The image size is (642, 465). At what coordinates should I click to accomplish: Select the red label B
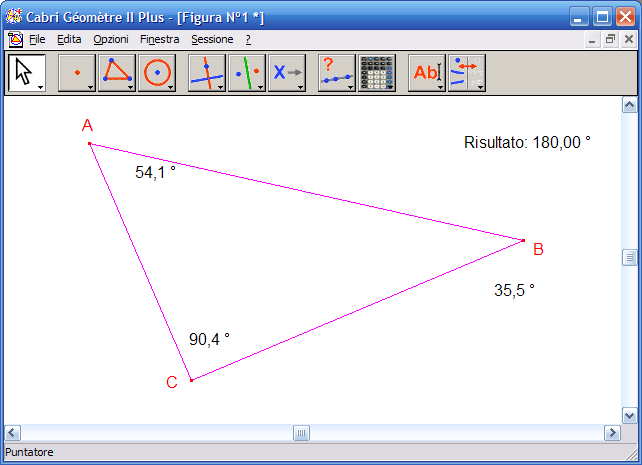point(538,249)
